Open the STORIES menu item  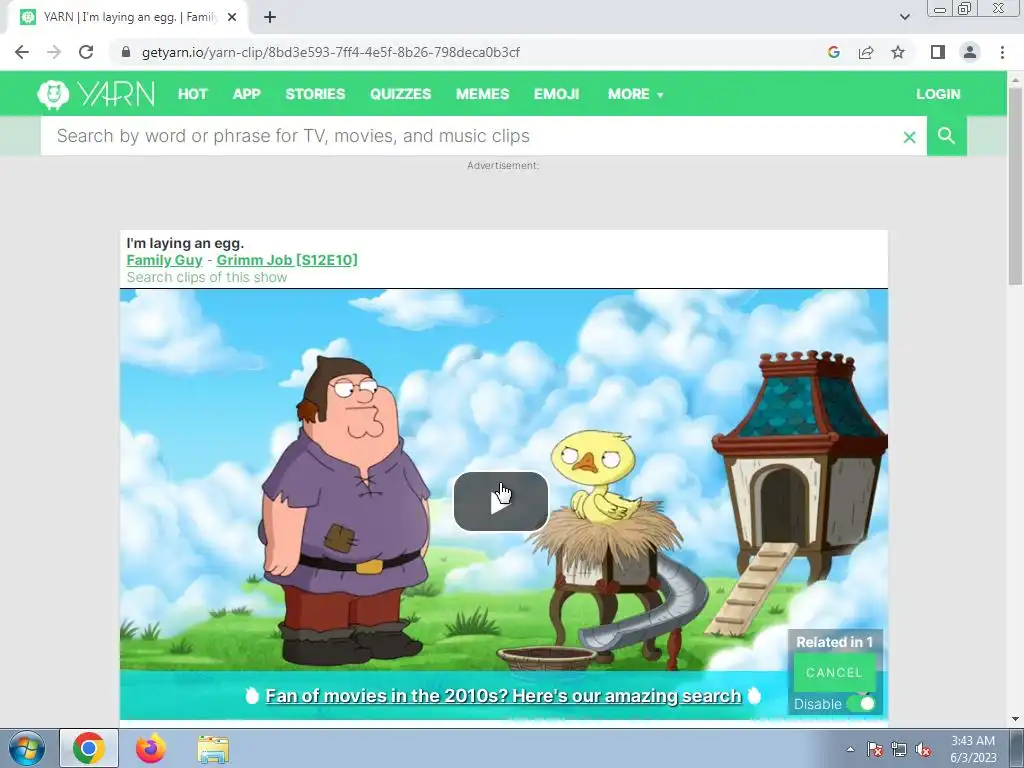(315, 94)
